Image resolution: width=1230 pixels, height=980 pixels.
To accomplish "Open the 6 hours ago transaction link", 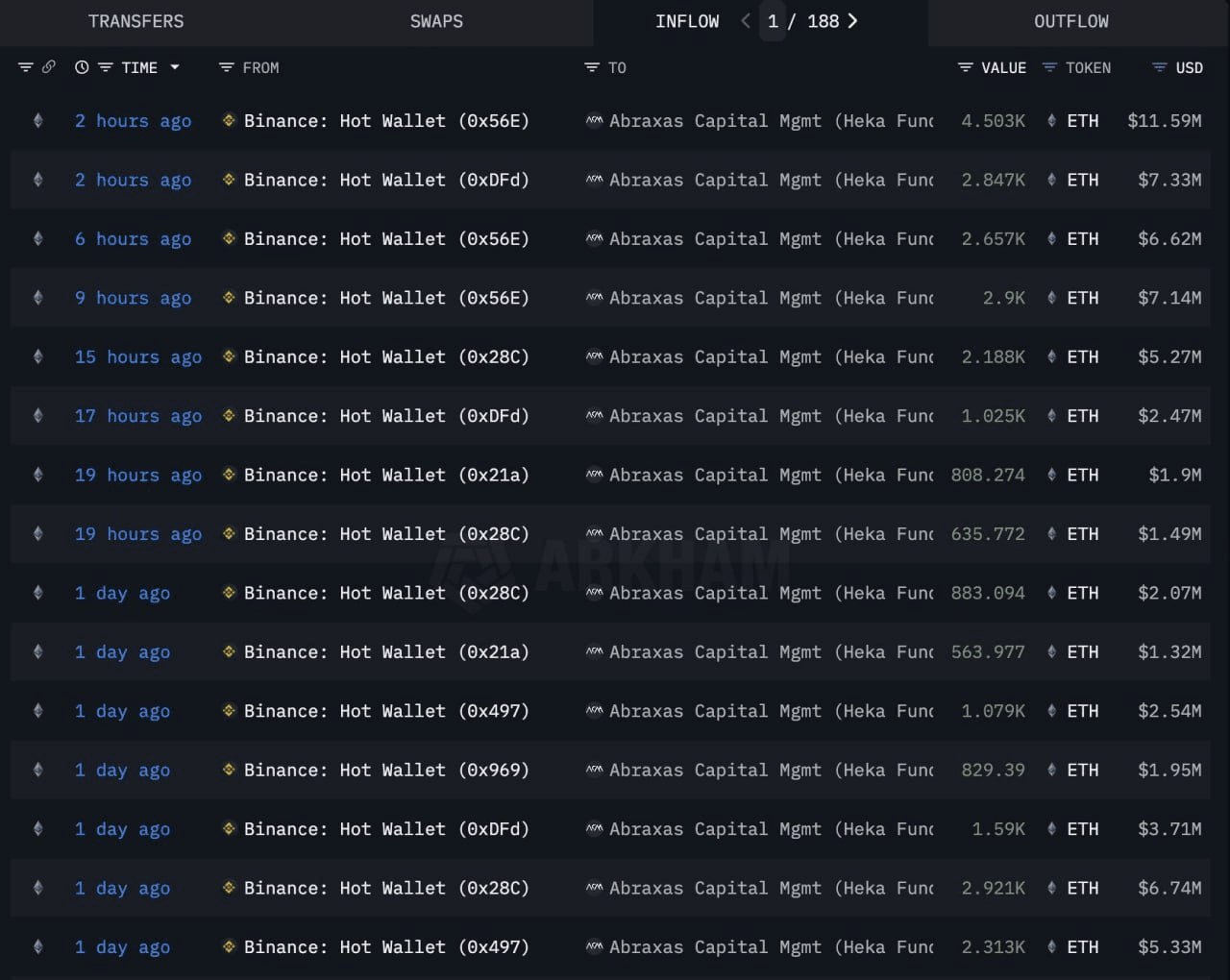I will pos(133,239).
